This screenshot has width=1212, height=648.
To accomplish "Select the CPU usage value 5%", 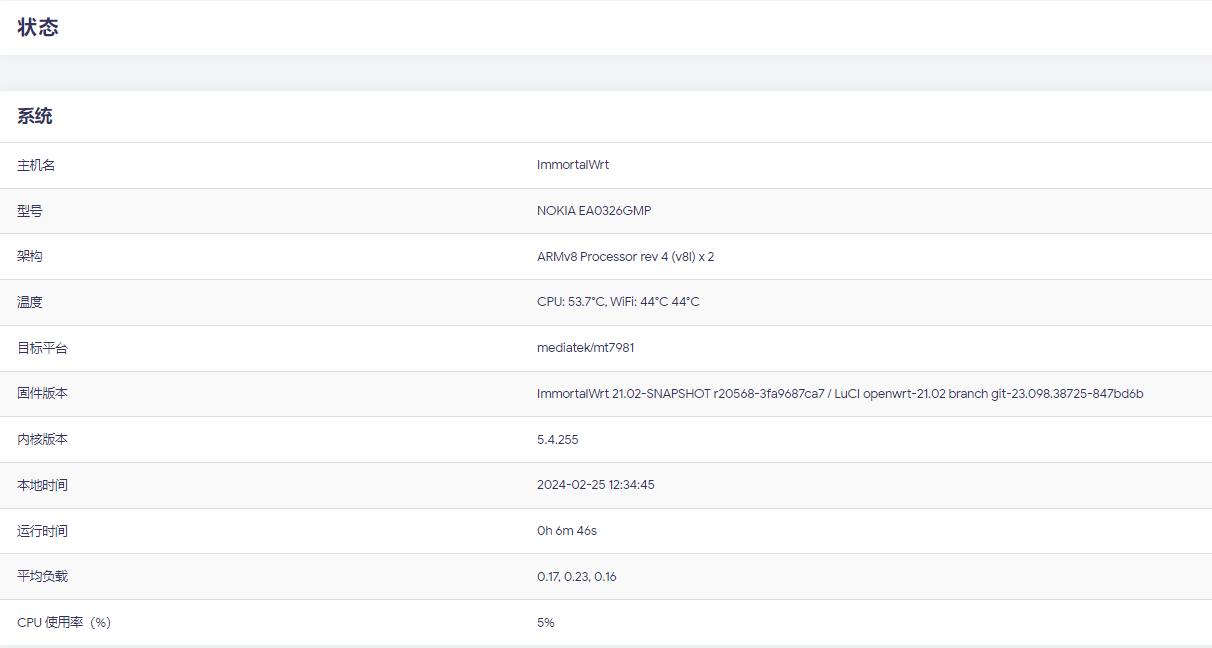I will (545, 623).
